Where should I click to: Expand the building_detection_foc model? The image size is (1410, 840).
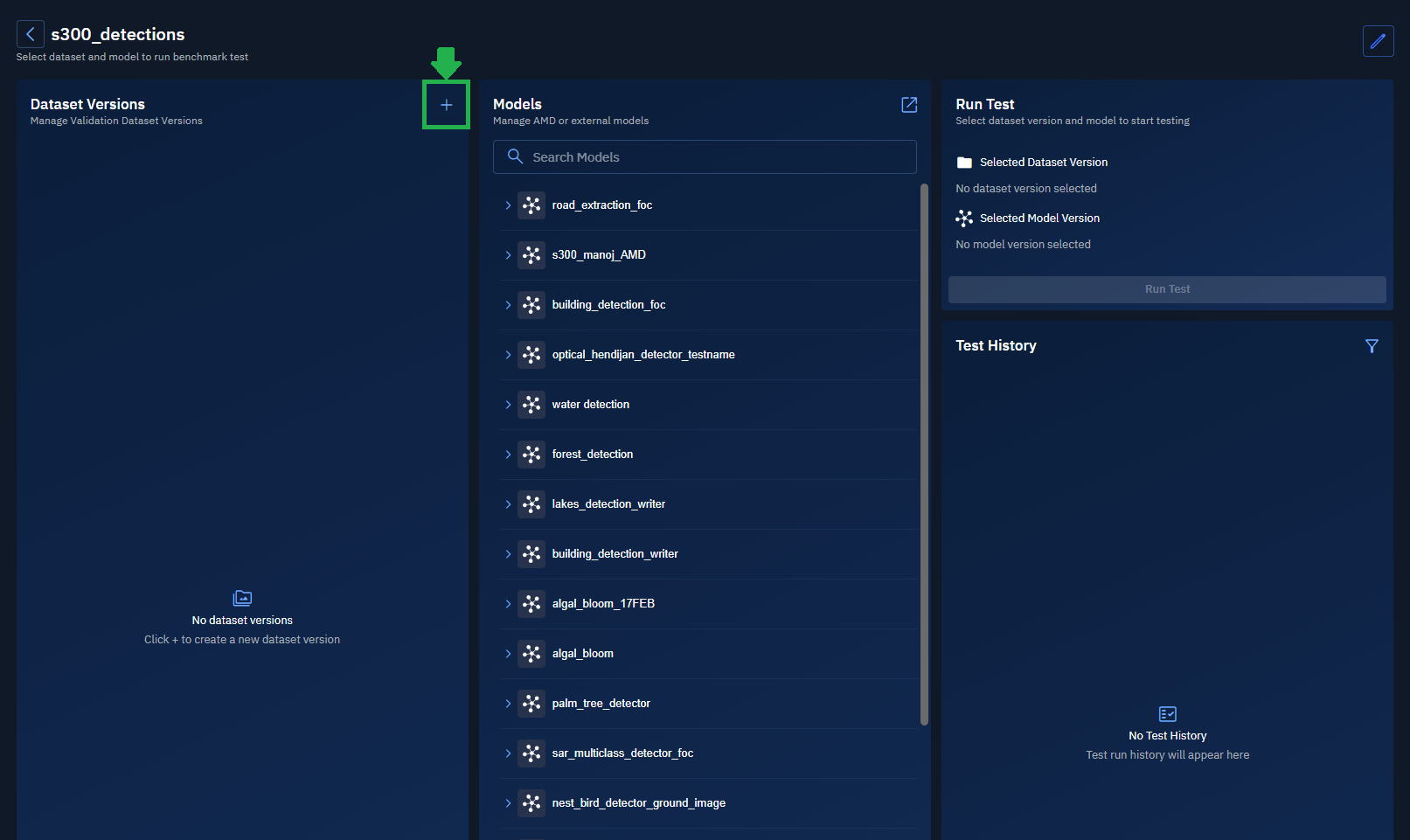(508, 305)
